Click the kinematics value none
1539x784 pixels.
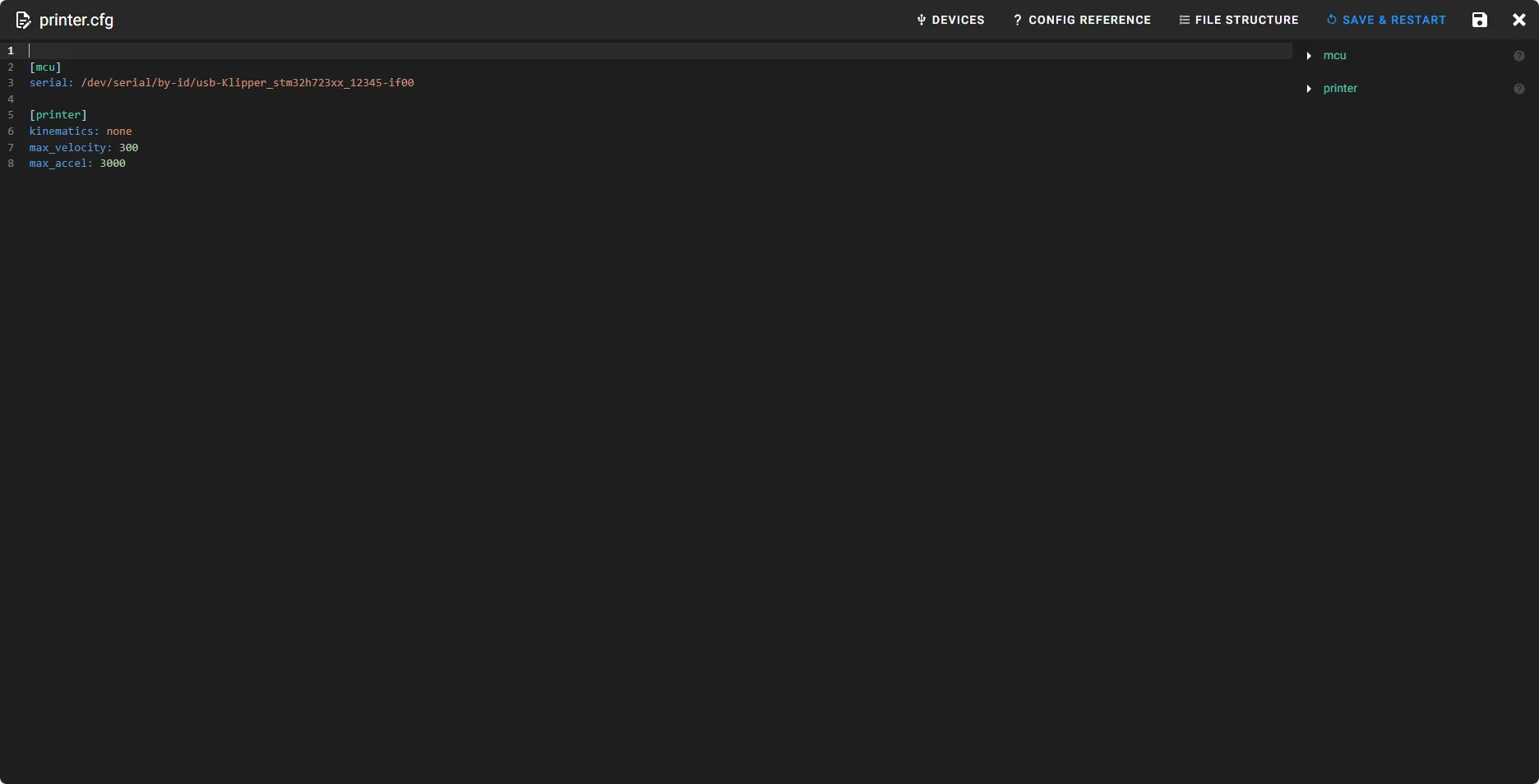point(119,131)
